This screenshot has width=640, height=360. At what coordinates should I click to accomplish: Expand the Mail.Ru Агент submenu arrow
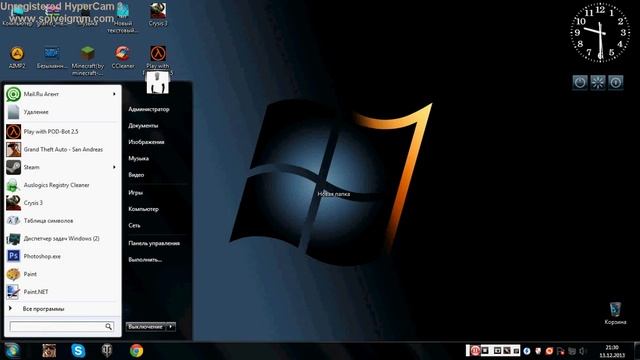pyautogui.click(x=114, y=94)
